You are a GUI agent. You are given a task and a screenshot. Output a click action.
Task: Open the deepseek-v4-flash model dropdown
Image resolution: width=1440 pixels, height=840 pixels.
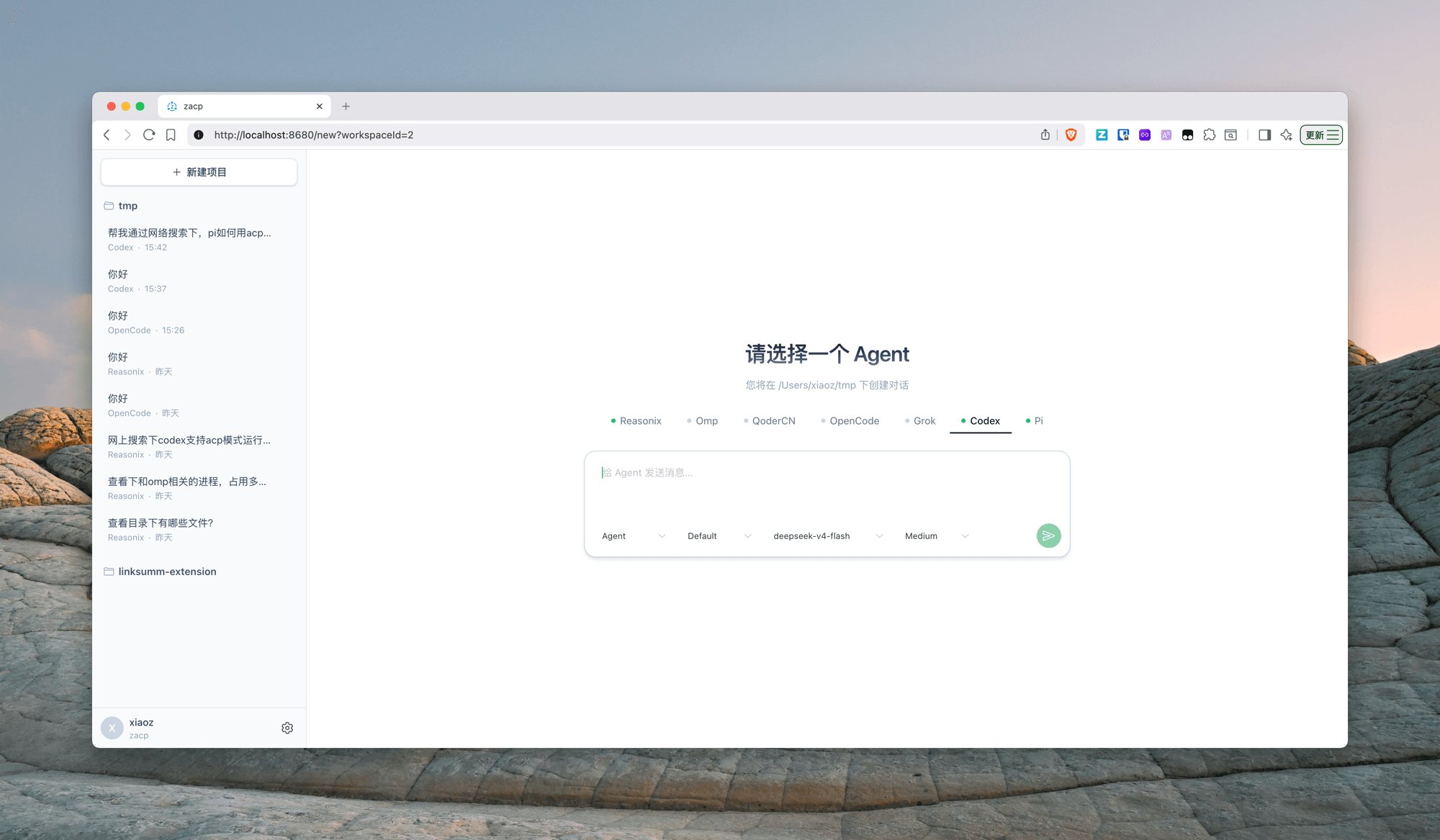click(828, 536)
